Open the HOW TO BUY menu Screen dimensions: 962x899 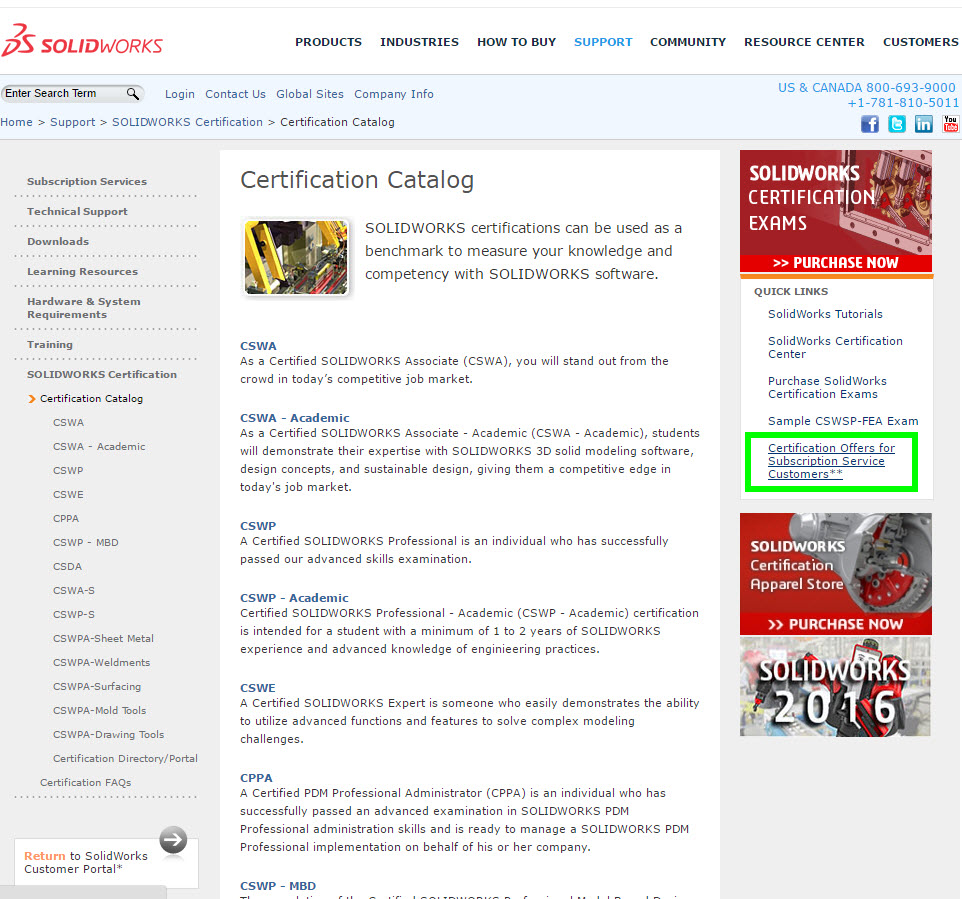tap(517, 42)
